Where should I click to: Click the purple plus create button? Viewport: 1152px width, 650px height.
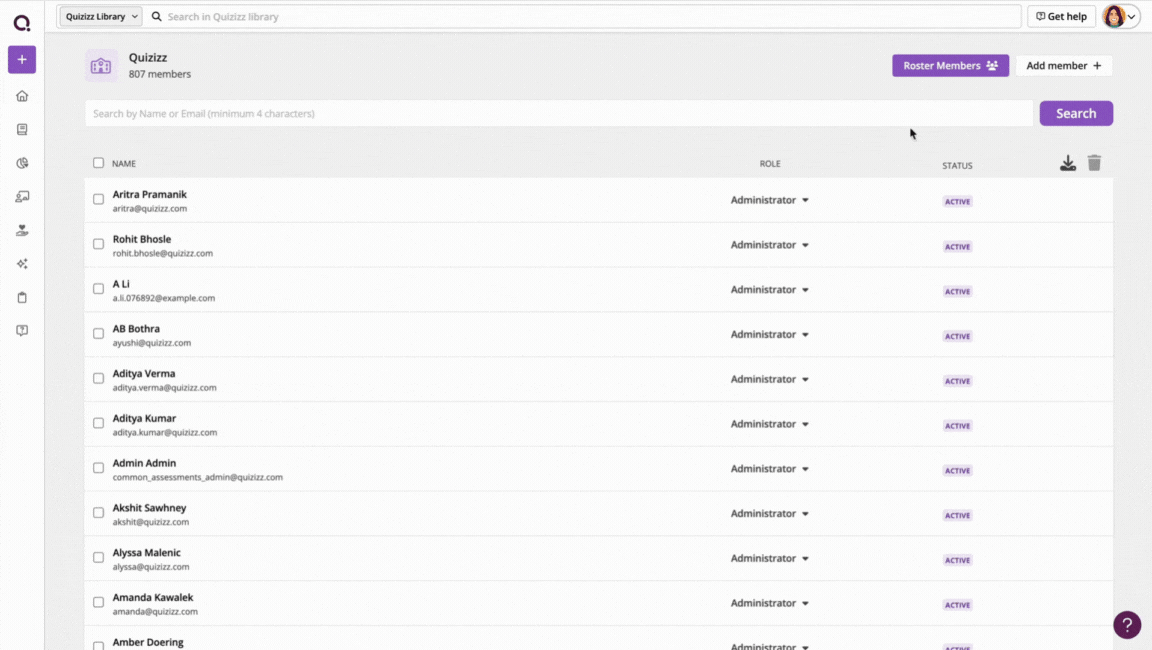[x=22, y=59]
